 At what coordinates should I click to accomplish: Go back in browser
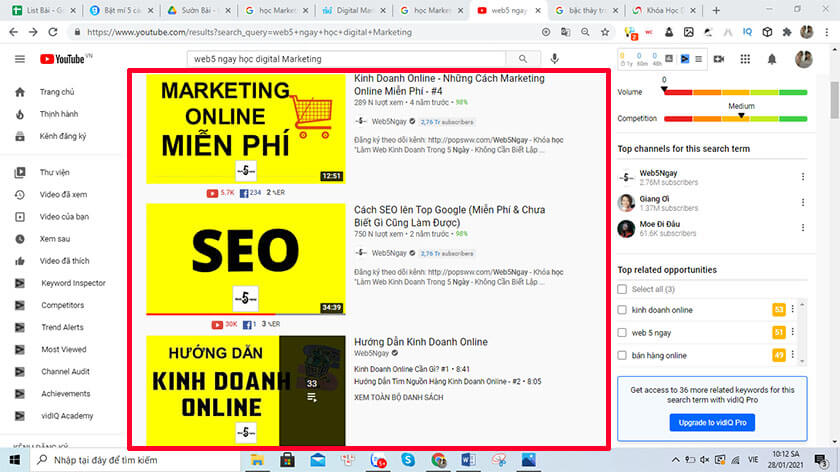coord(13,32)
